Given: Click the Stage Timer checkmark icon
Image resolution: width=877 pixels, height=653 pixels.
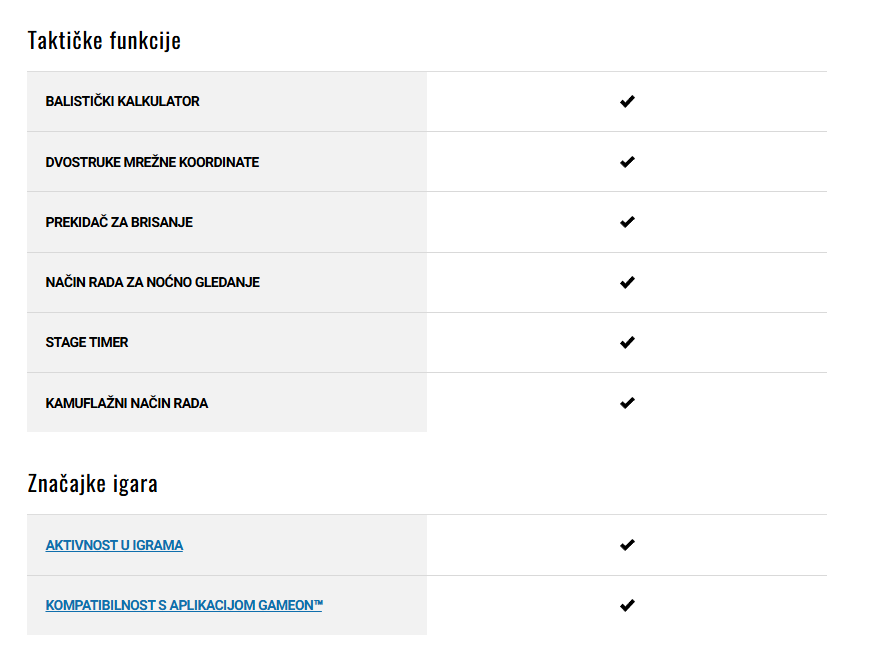Looking at the screenshot, I should pos(627,342).
